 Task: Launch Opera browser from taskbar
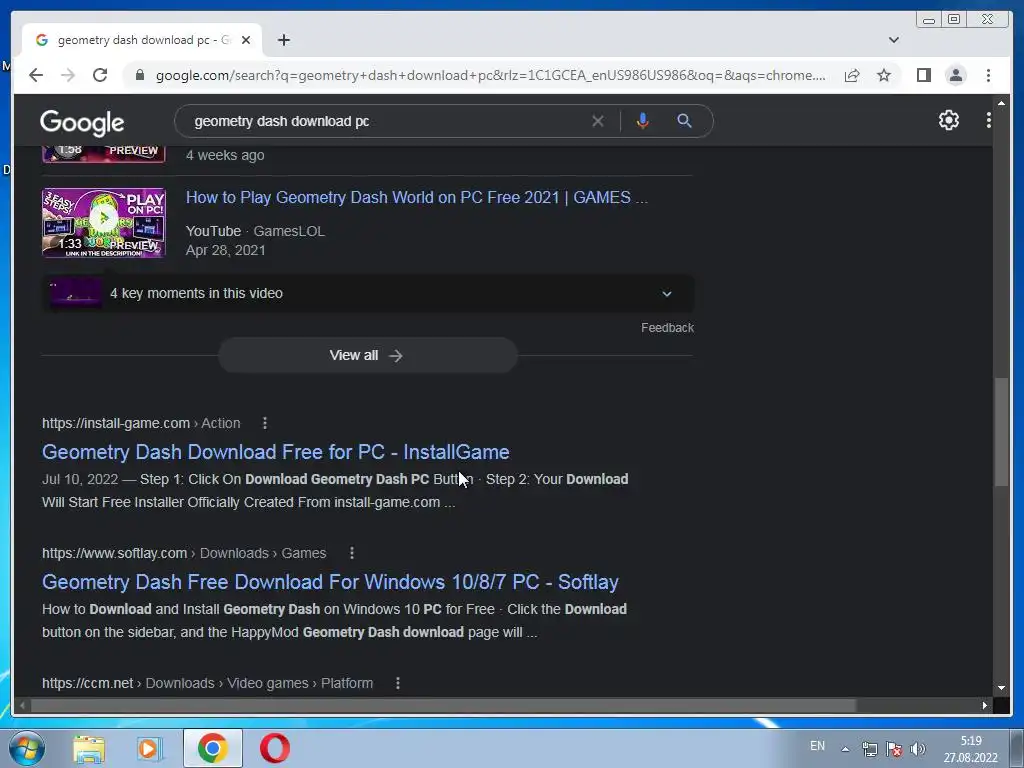tap(275, 748)
